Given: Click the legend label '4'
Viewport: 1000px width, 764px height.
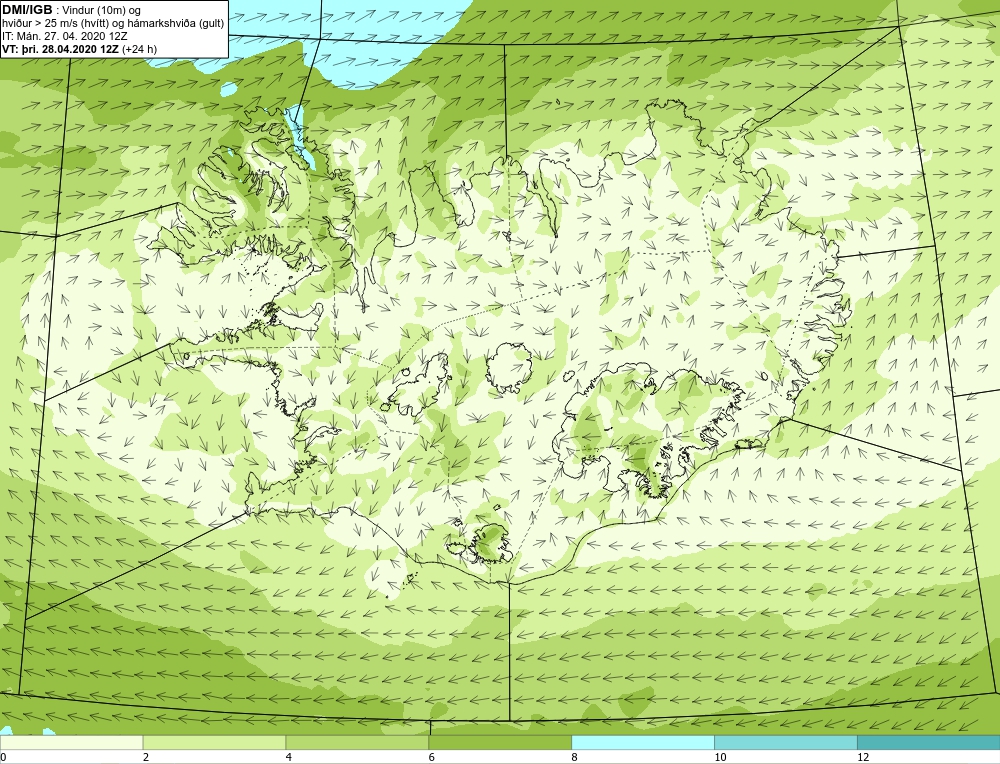Looking at the screenshot, I should click(289, 757).
